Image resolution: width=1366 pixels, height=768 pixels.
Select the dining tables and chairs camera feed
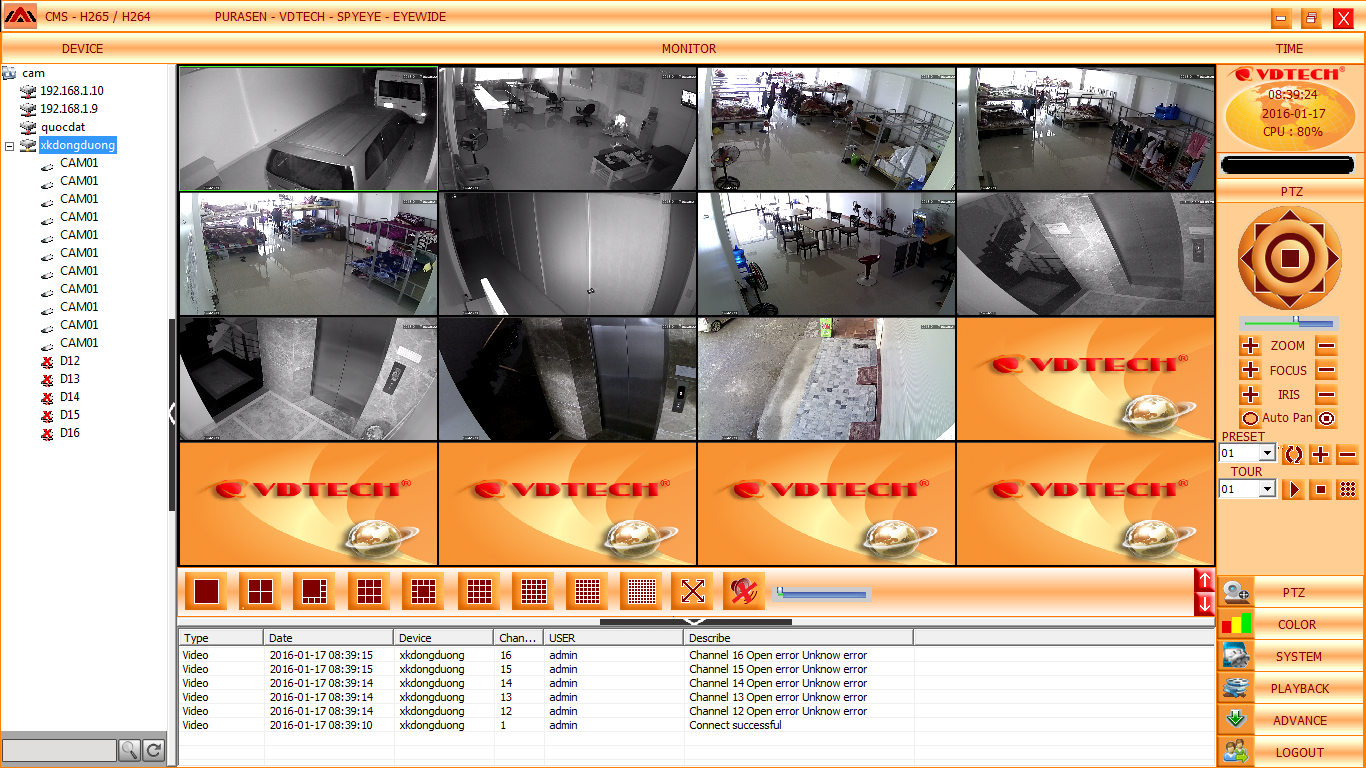click(826, 254)
